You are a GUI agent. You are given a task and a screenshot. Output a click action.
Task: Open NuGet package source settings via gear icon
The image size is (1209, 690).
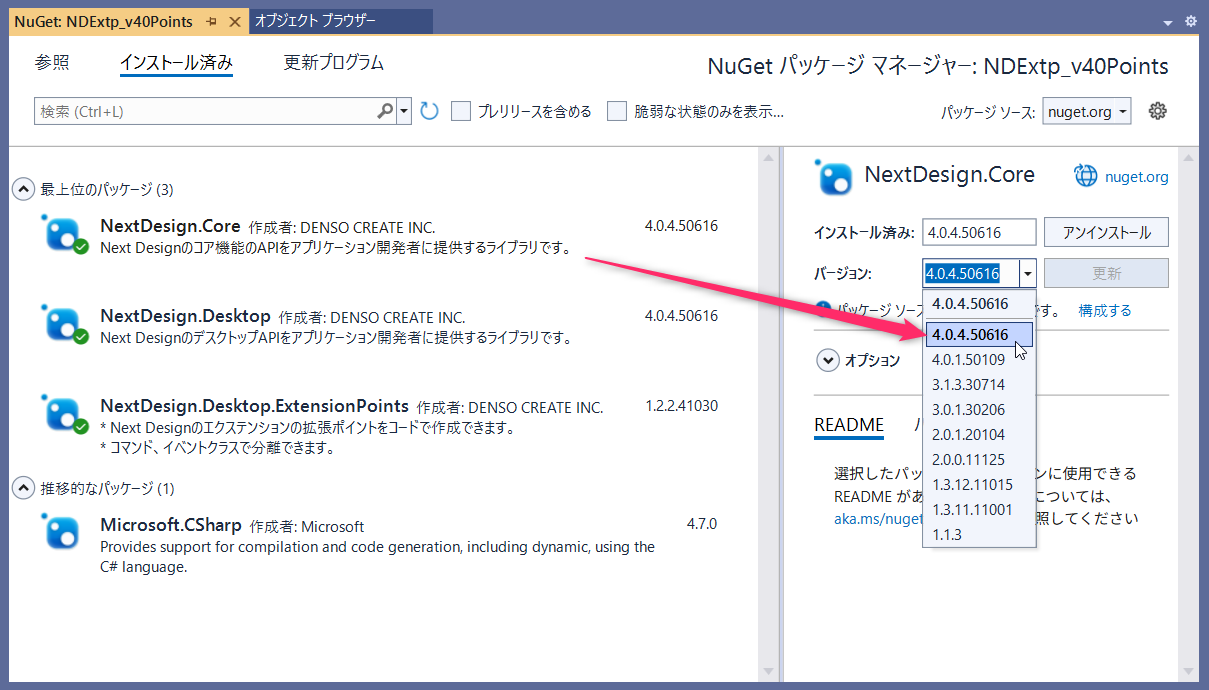click(x=1157, y=110)
